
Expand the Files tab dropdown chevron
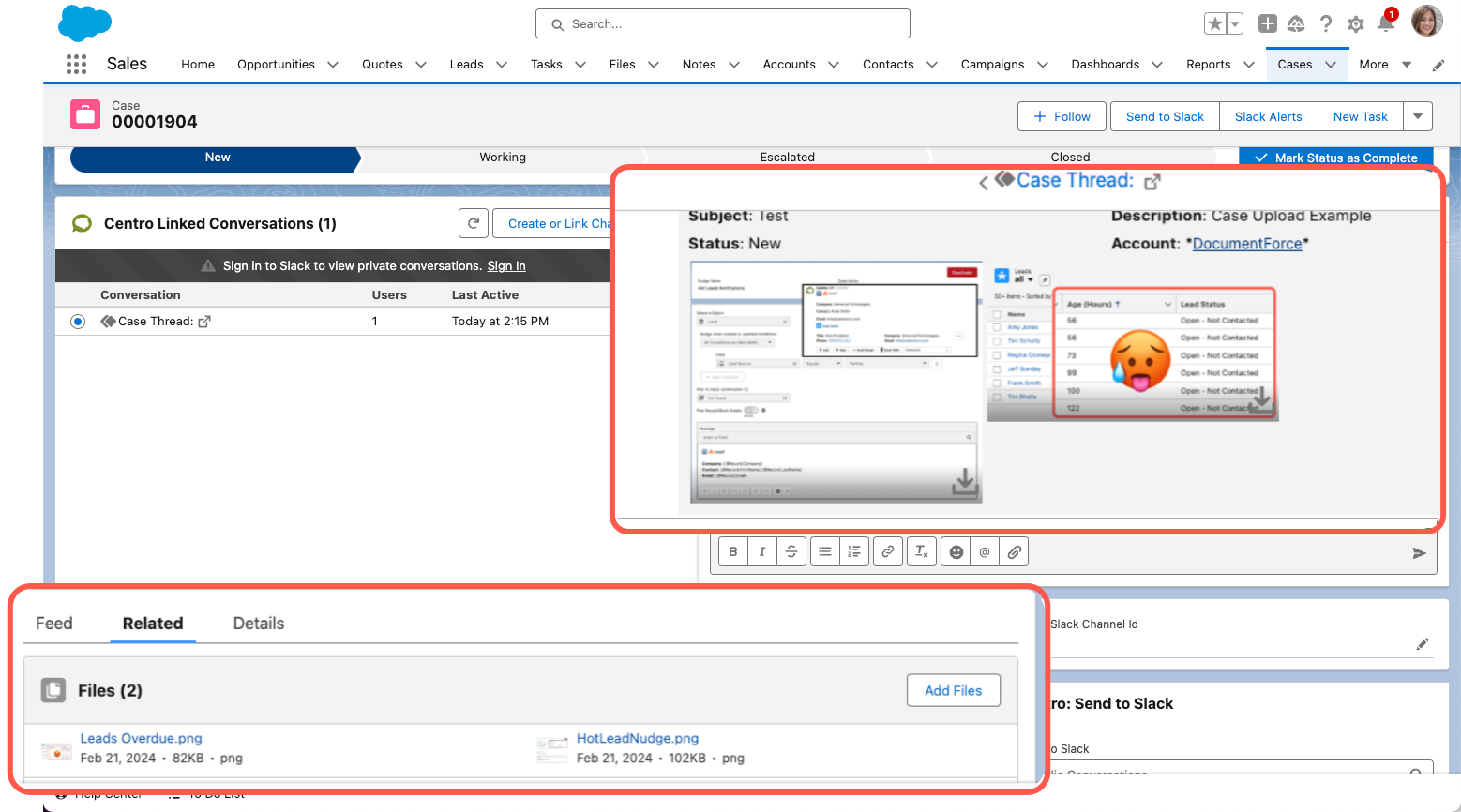[654, 65]
